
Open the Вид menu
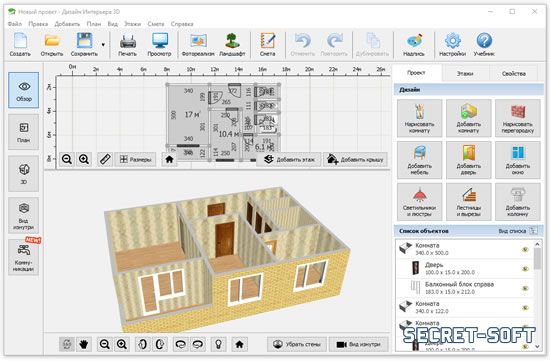coord(113,24)
